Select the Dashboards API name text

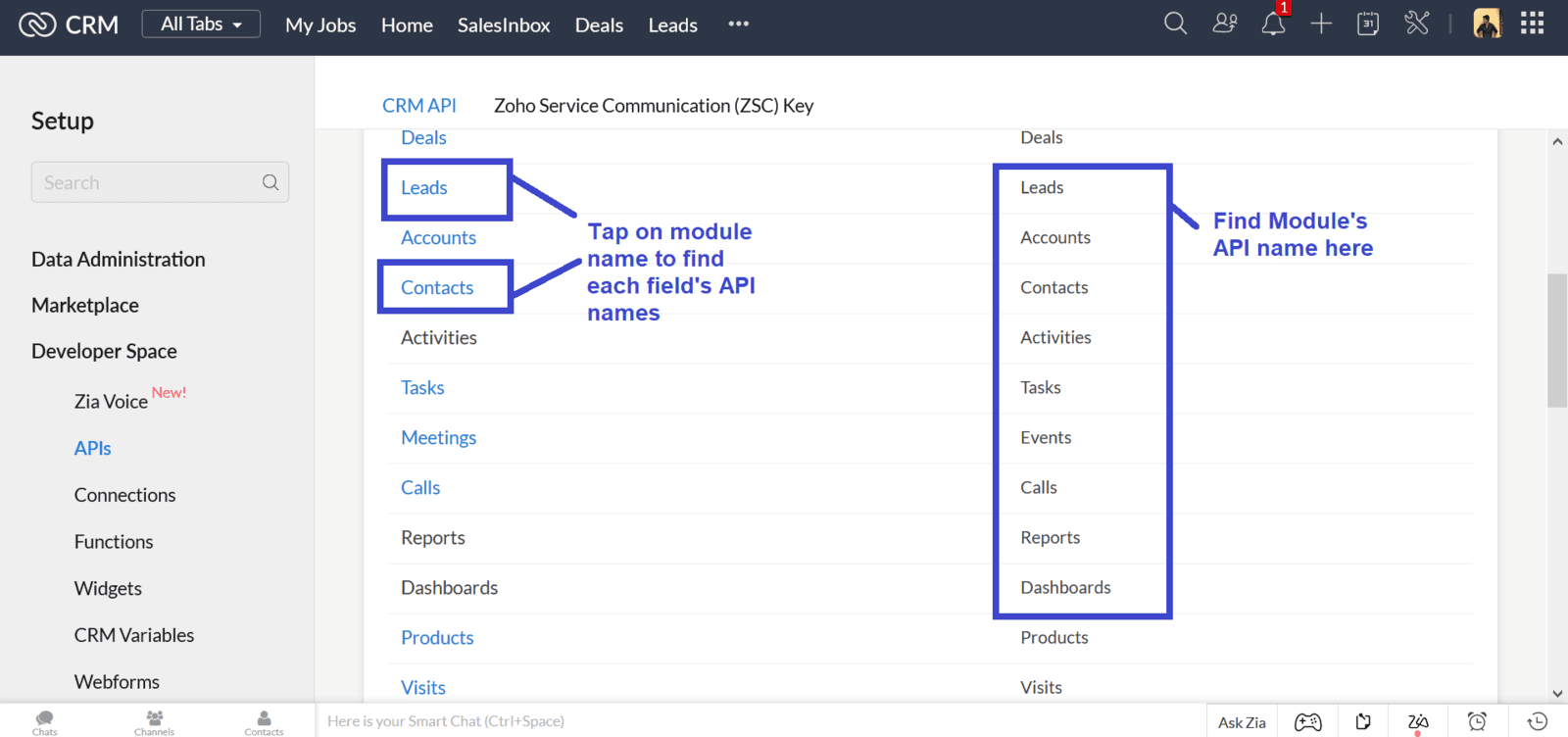[x=1065, y=588]
